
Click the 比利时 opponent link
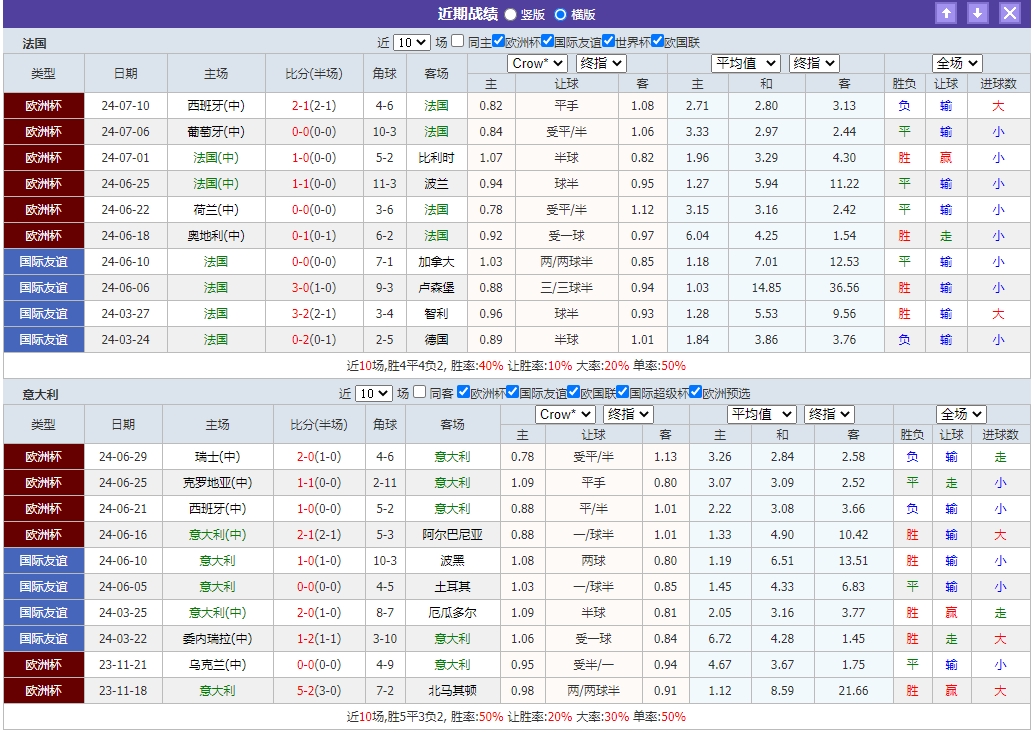tap(437, 157)
